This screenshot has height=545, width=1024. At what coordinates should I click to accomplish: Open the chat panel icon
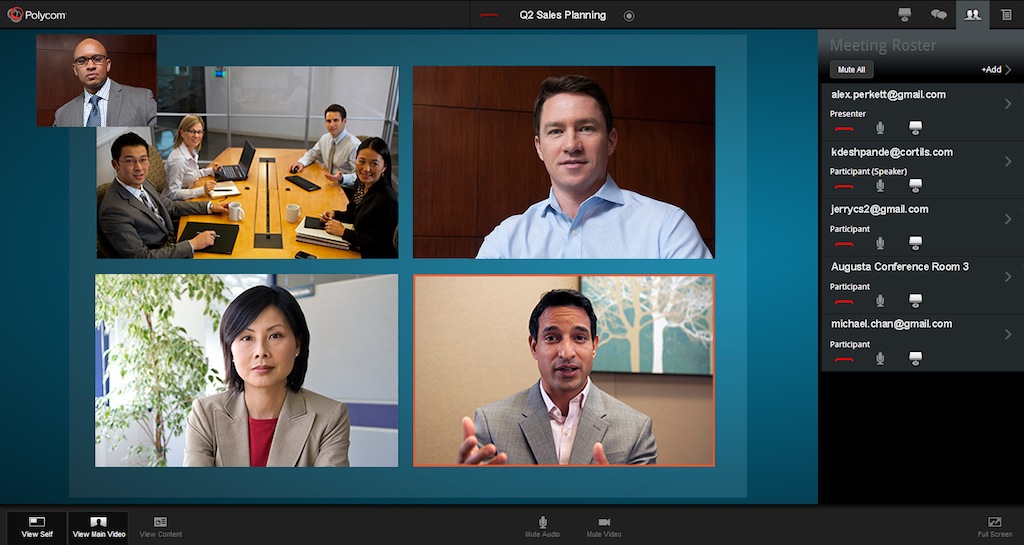click(x=938, y=15)
